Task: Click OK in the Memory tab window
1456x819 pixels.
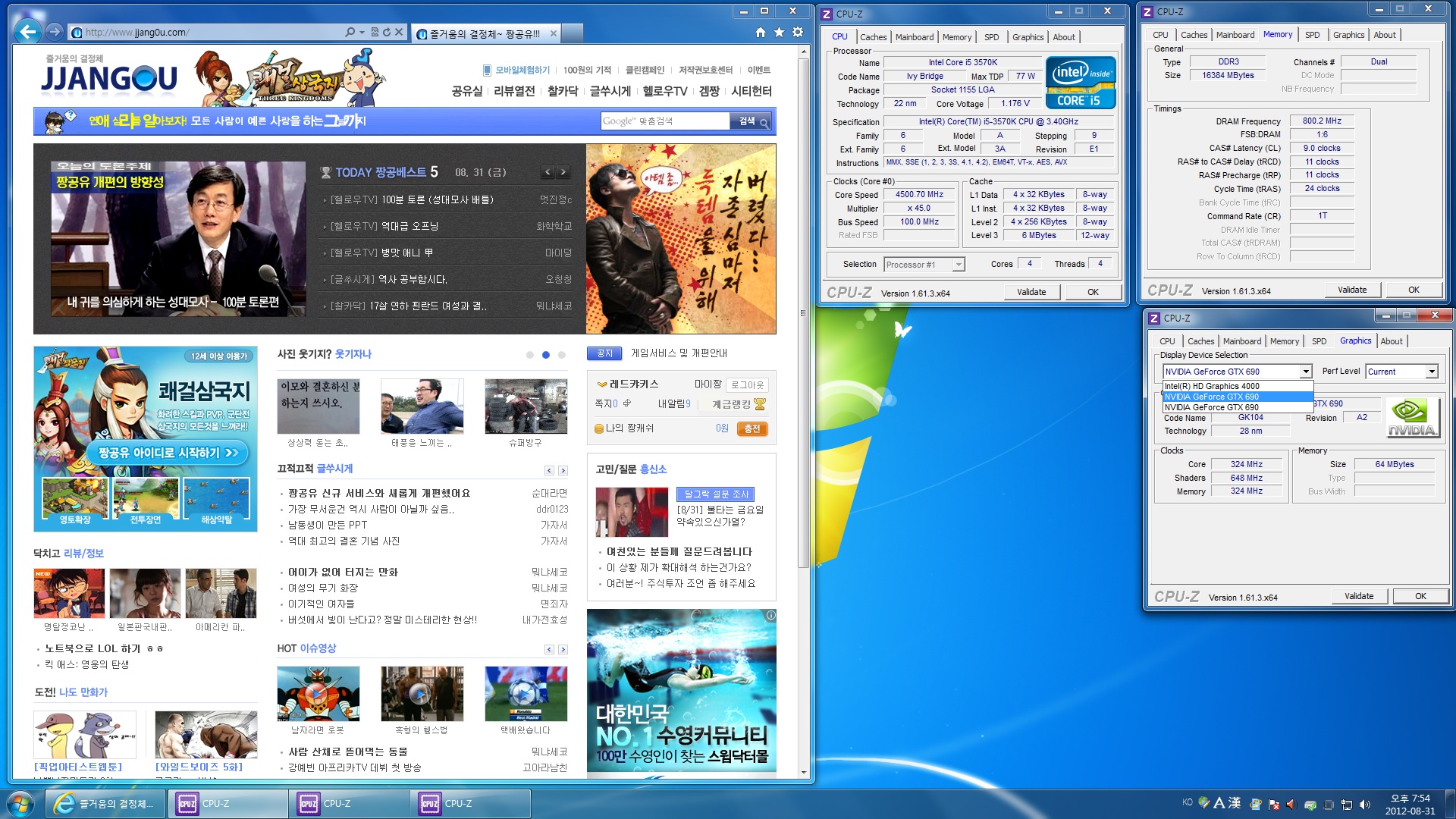Action: (x=1414, y=290)
